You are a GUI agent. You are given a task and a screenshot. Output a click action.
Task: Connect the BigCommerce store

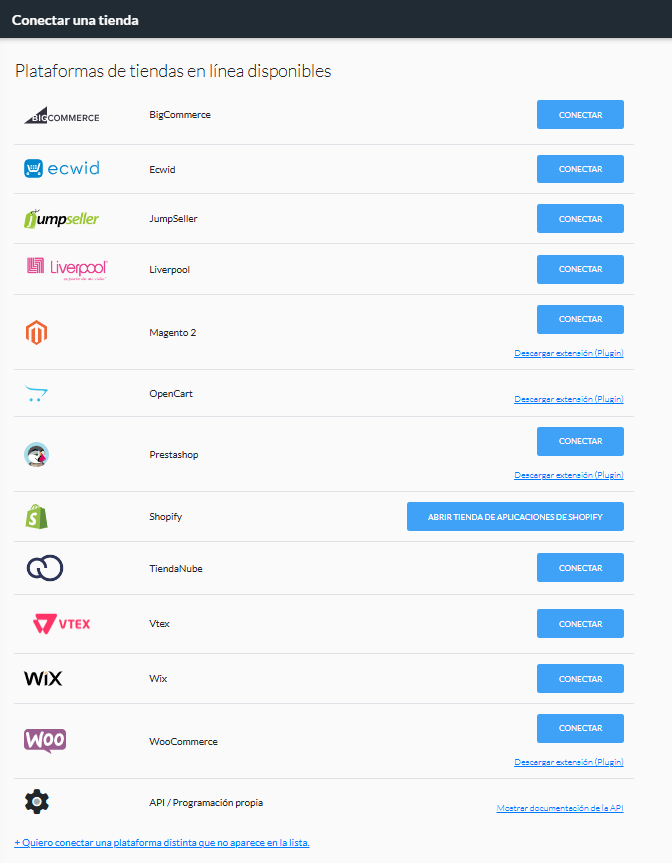[x=580, y=114]
